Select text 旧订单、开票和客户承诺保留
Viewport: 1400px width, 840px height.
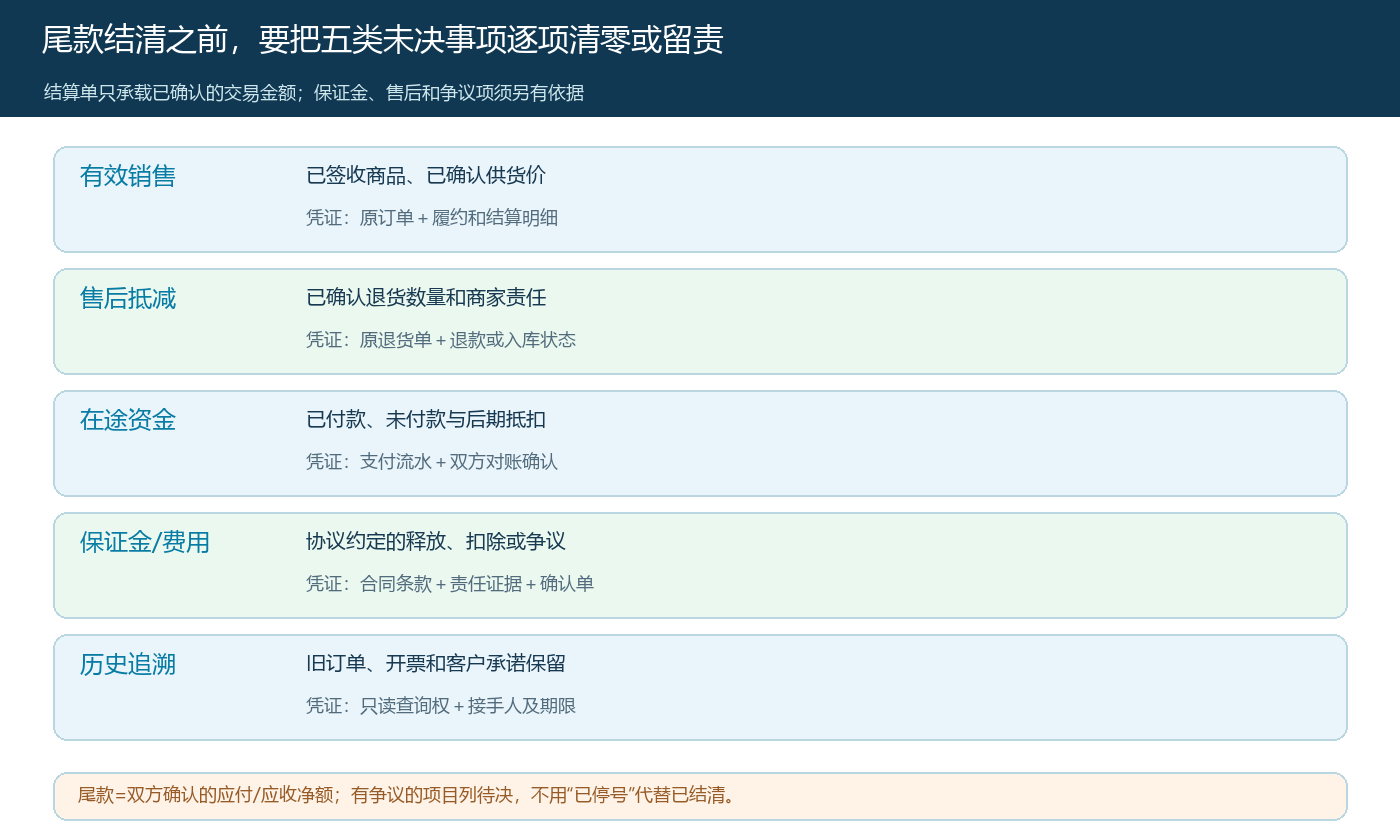click(x=436, y=663)
